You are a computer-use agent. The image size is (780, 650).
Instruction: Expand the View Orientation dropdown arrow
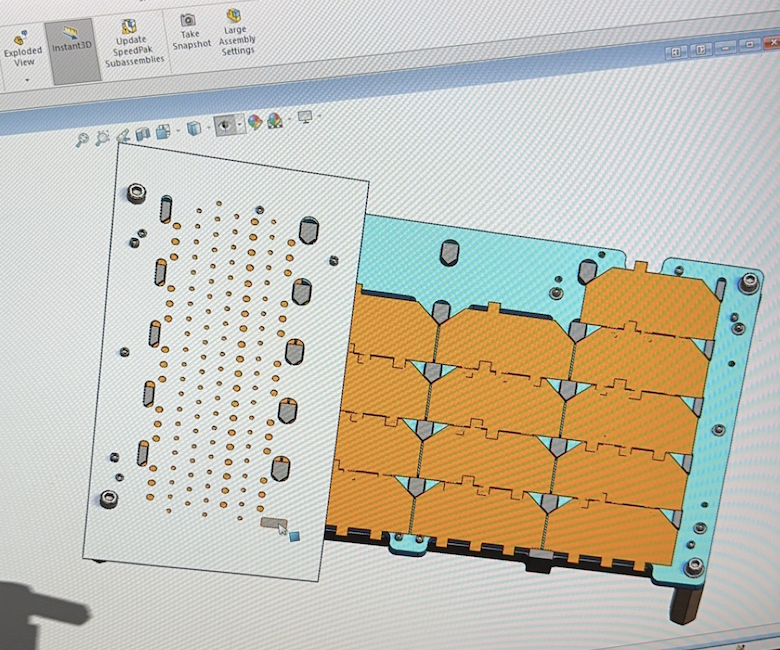click(178, 131)
